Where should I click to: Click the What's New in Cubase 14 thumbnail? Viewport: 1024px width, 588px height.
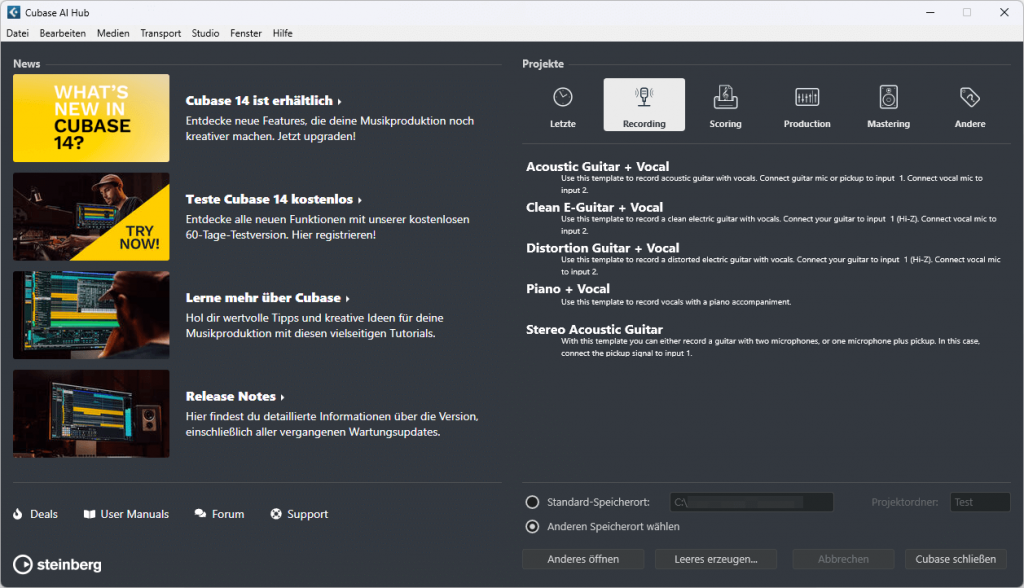91,118
